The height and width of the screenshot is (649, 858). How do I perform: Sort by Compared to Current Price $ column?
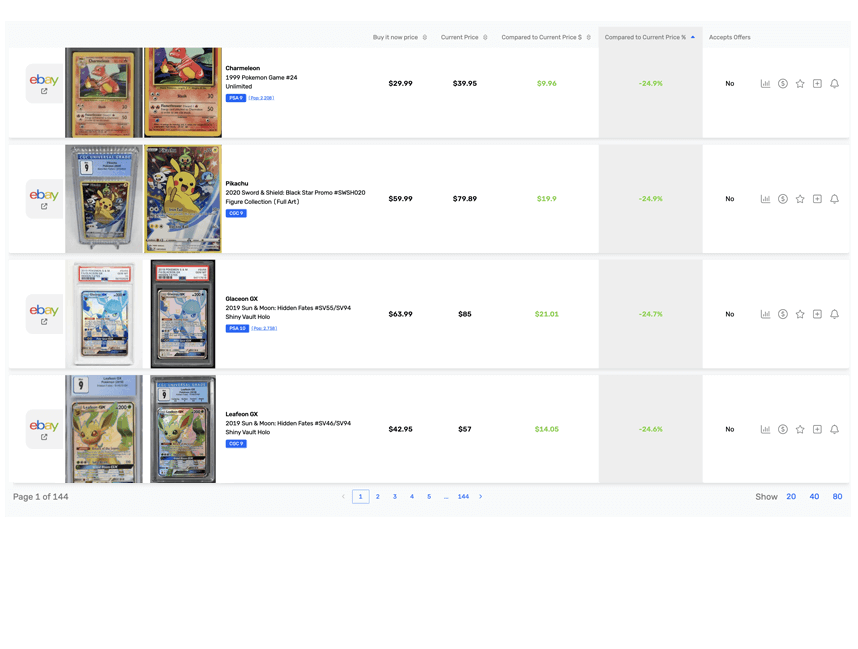[546, 37]
